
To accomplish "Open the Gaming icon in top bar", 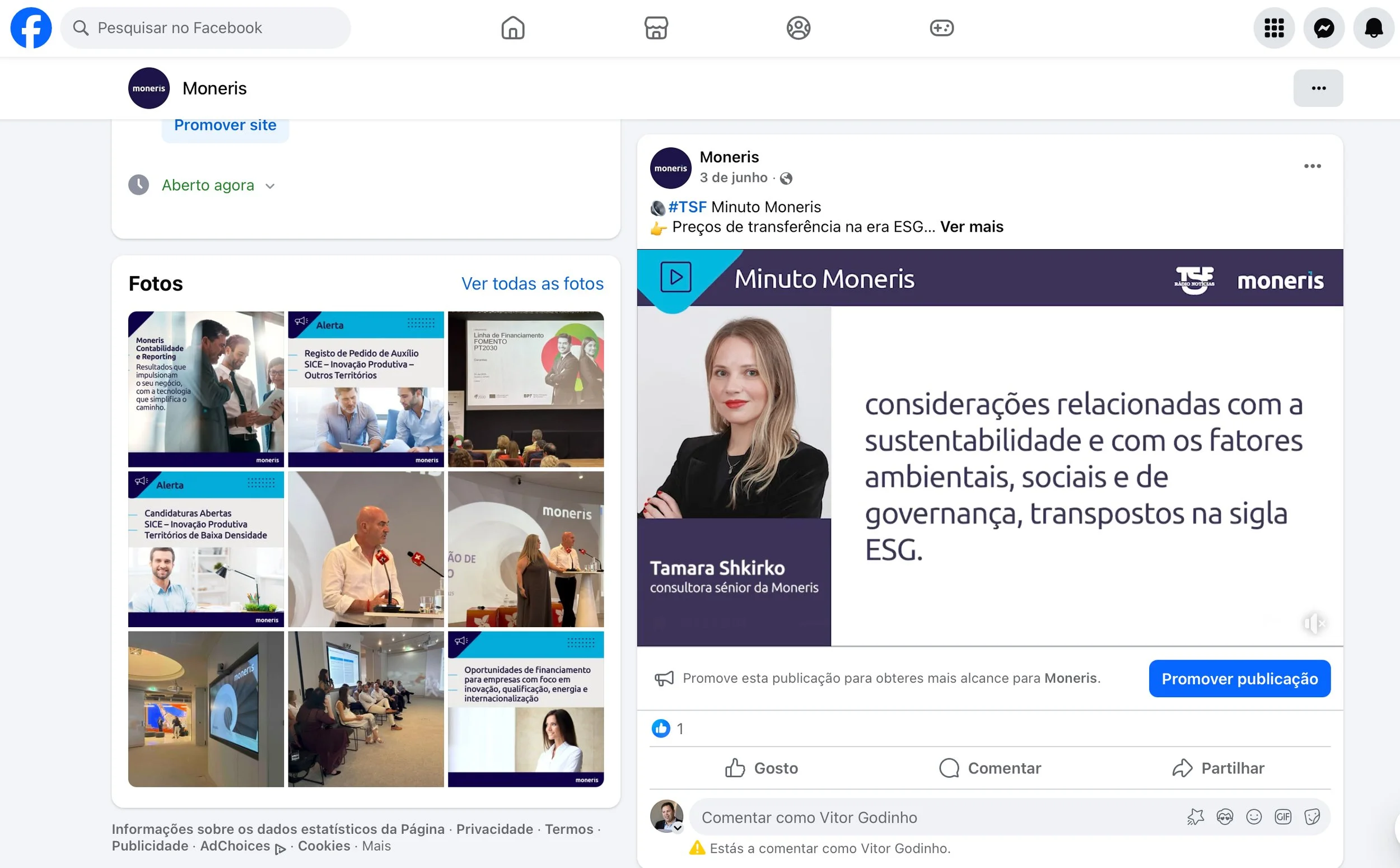I will pyautogui.click(x=941, y=27).
